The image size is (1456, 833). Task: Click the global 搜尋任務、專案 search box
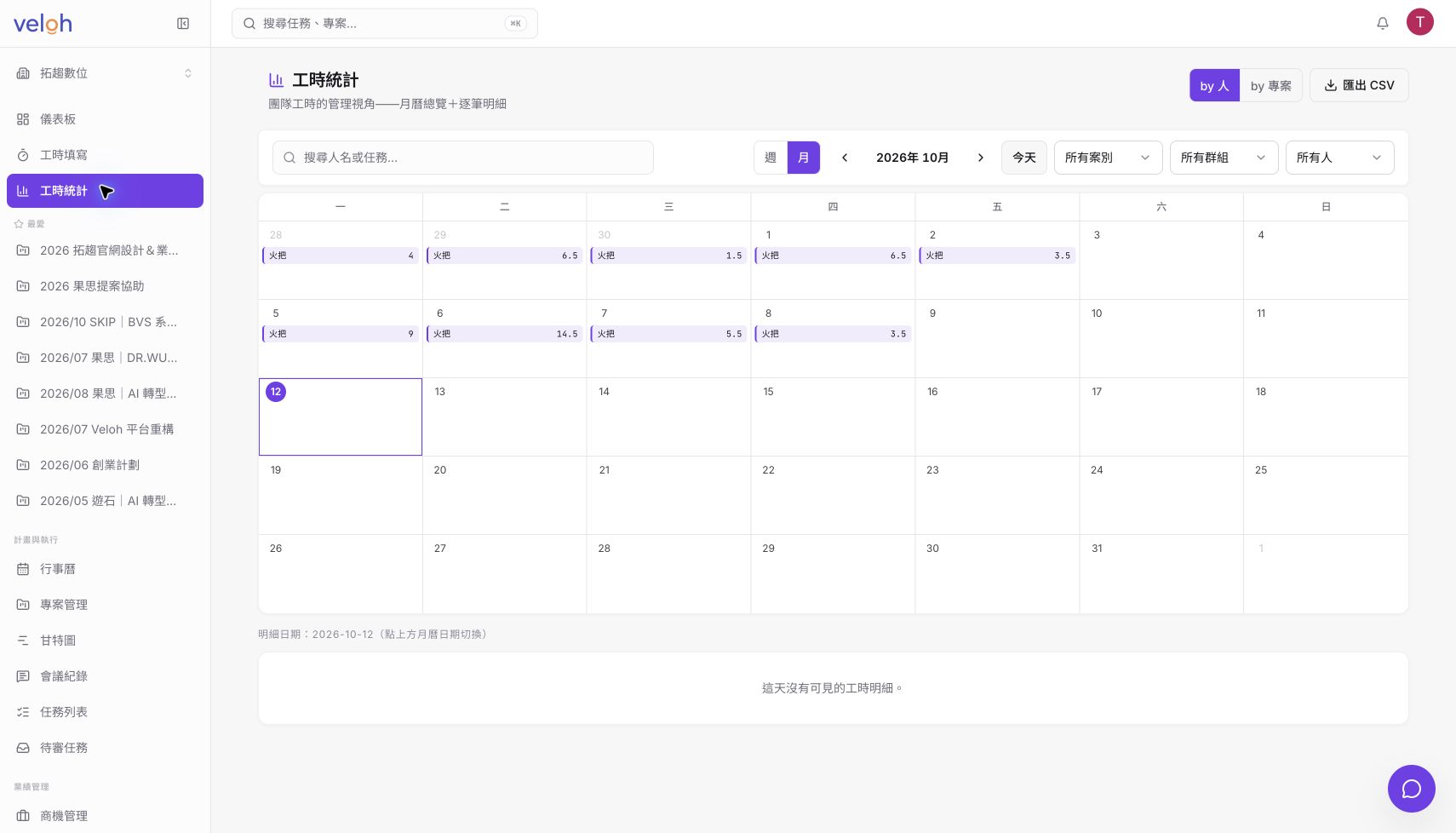(x=385, y=24)
